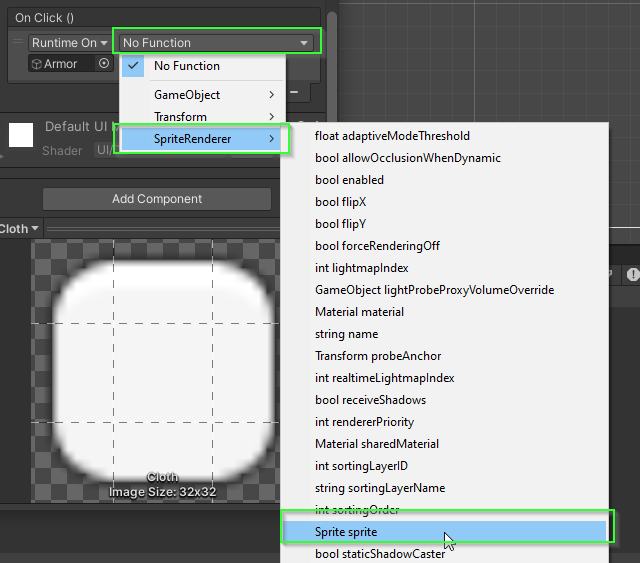Click the error icon in the console bar
The height and width of the screenshot is (563, 640).
click(x=632, y=273)
